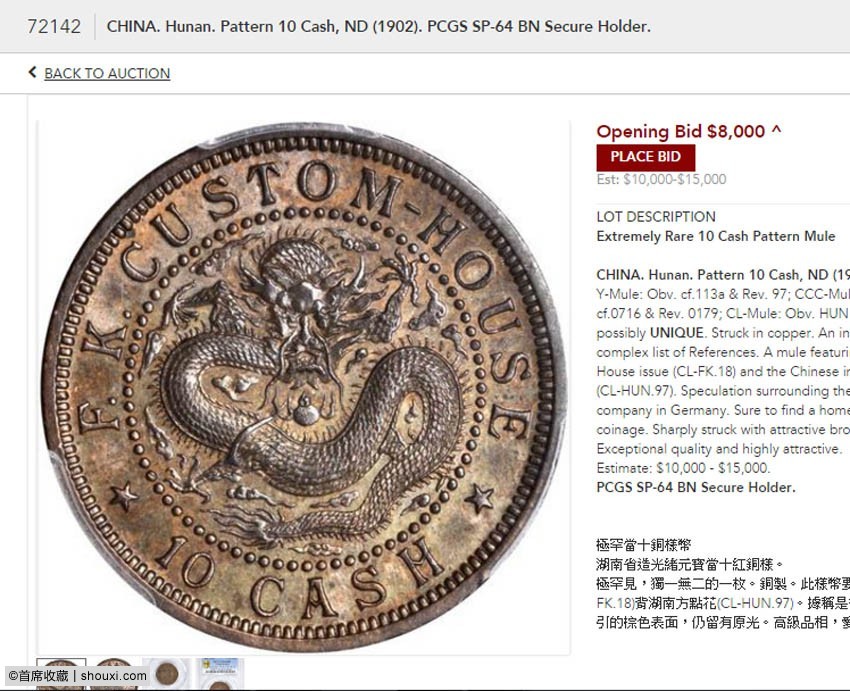Open the main coin image
Viewport: 850px width, 691px height.
click(303, 388)
